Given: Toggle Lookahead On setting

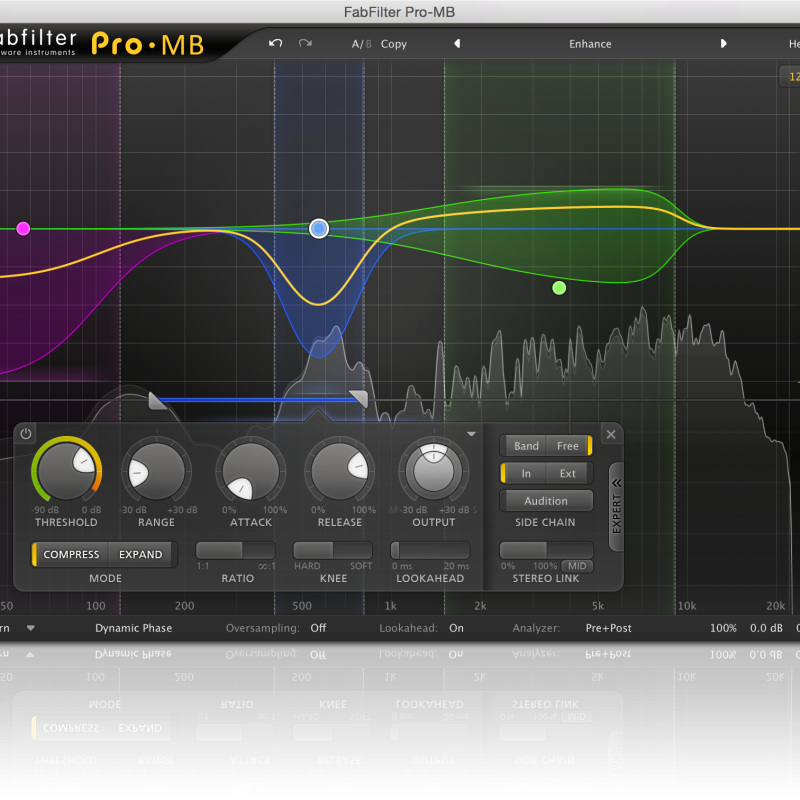Looking at the screenshot, I should [x=457, y=628].
